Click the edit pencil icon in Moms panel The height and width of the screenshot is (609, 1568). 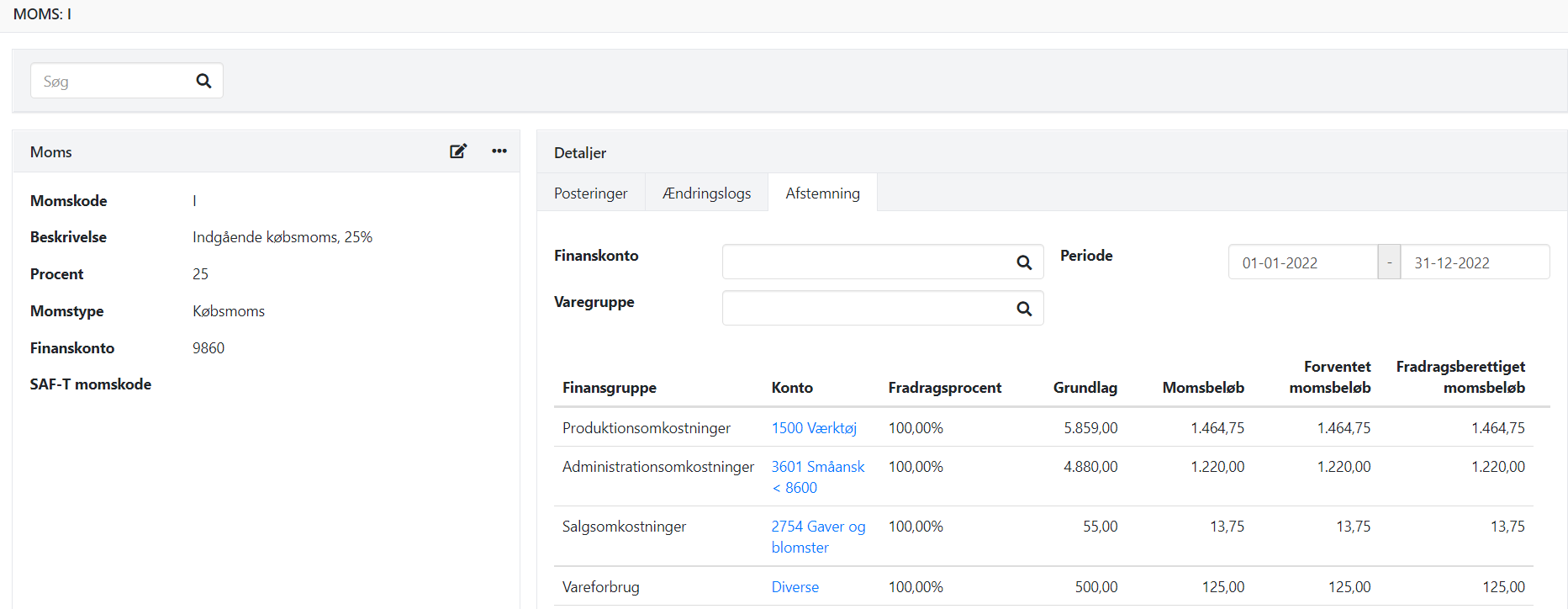tap(458, 151)
